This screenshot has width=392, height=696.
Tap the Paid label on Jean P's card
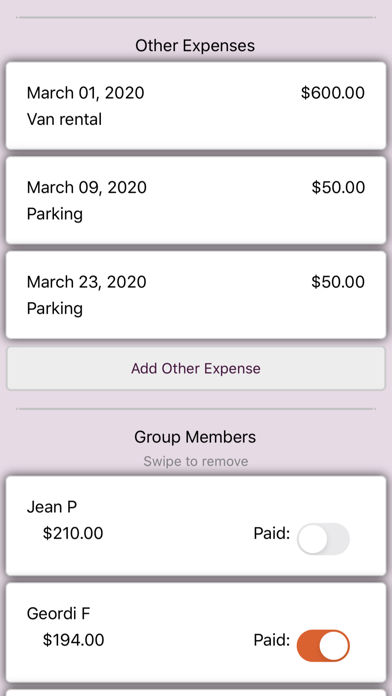(272, 533)
